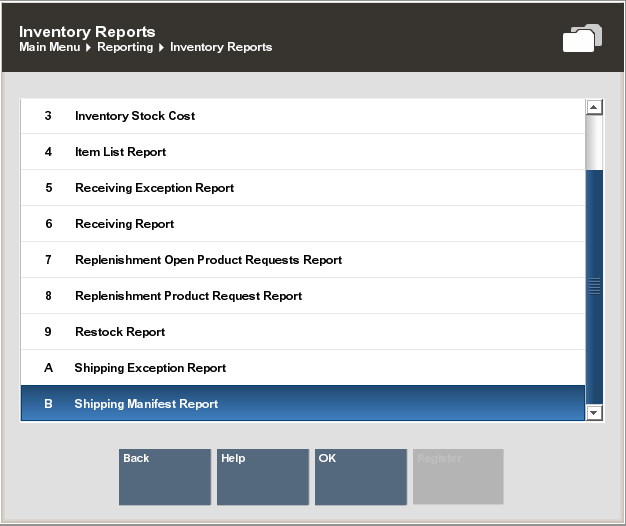Viewport: 626px width, 526px height.
Task: Select Replenishment Open Product Requests Report
Action: [x=303, y=260]
